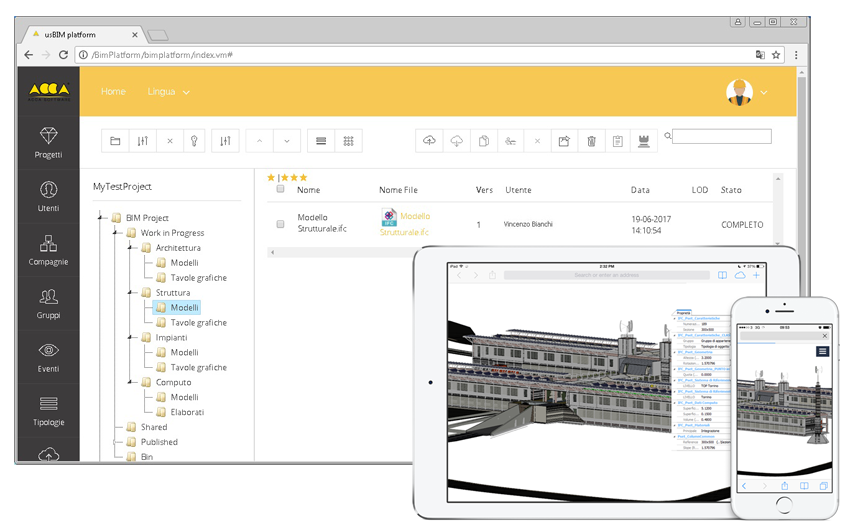The width and height of the screenshot is (850, 529).
Task: Click the move up arrow toolbar button
Action: [x=259, y=141]
